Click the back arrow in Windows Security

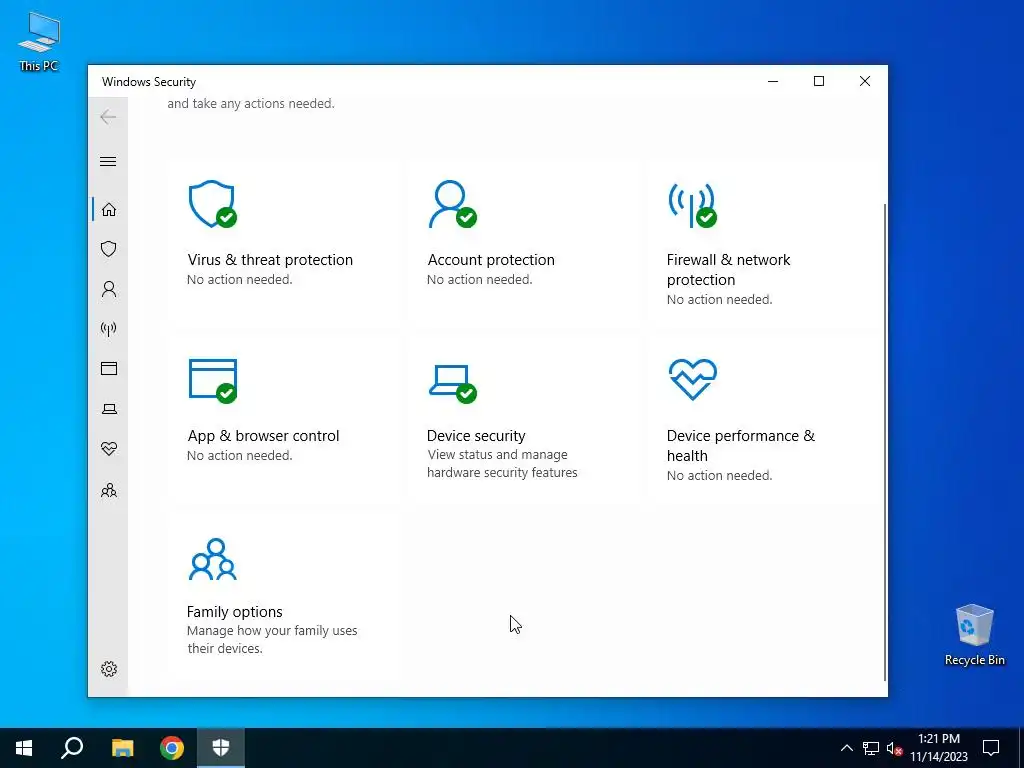click(x=108, y=117)
